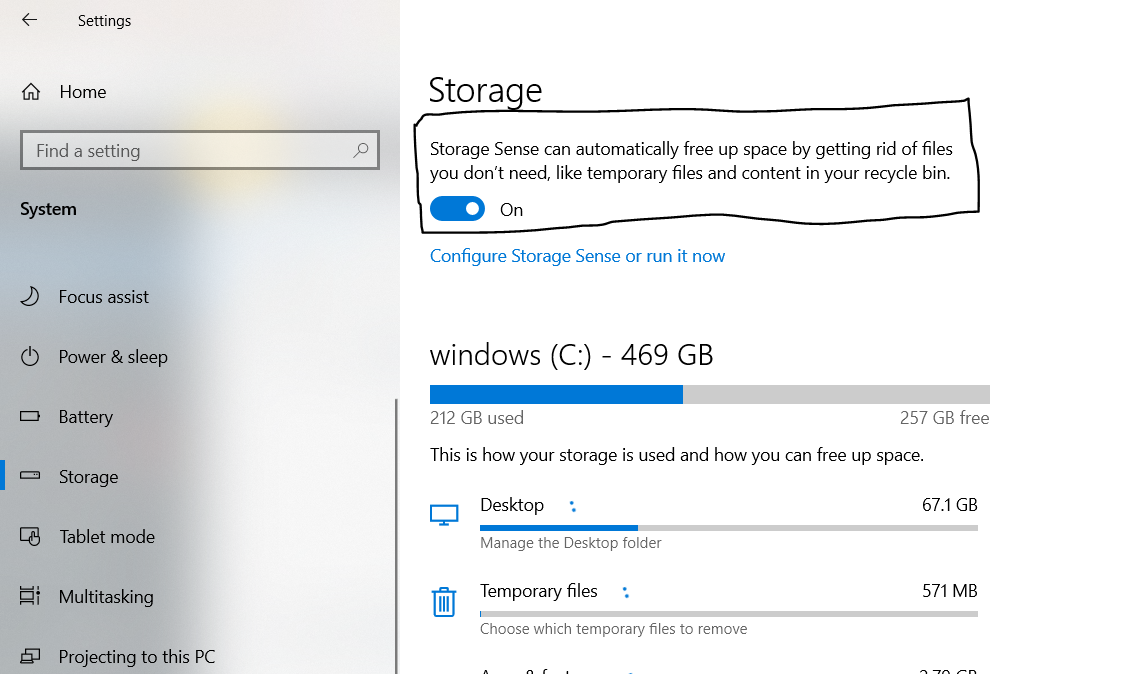The image size is (1123, 674).
Task: Turn off Storage Sense
Action: [457, 208]
